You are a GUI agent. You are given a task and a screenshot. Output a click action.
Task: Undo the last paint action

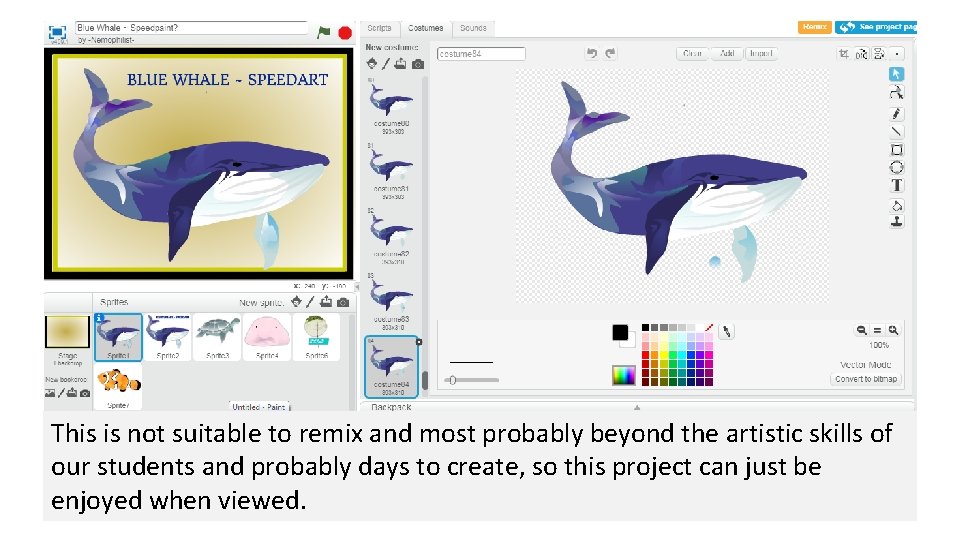[x=591, y=53]
